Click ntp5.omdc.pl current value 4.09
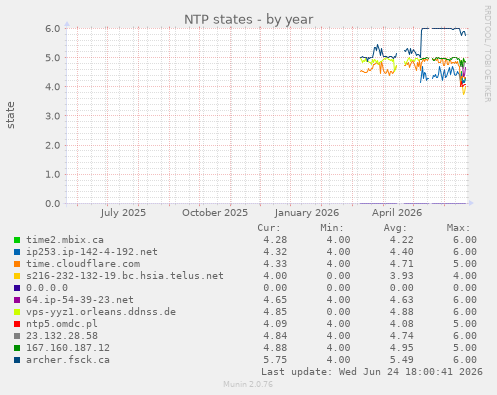497x395 pixels. [275, 324]
